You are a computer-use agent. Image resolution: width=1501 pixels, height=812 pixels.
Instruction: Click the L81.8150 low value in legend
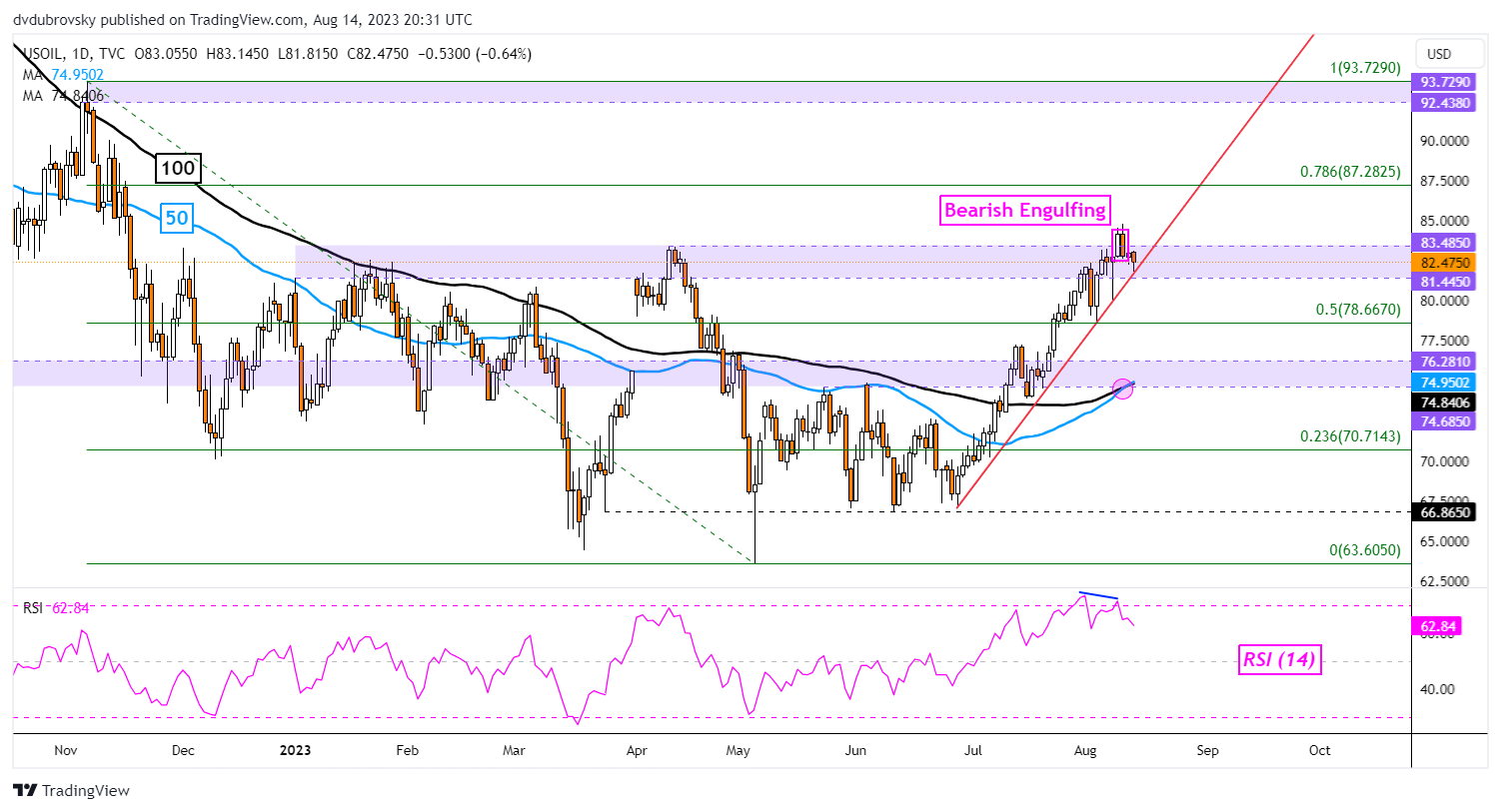point(308,54)
